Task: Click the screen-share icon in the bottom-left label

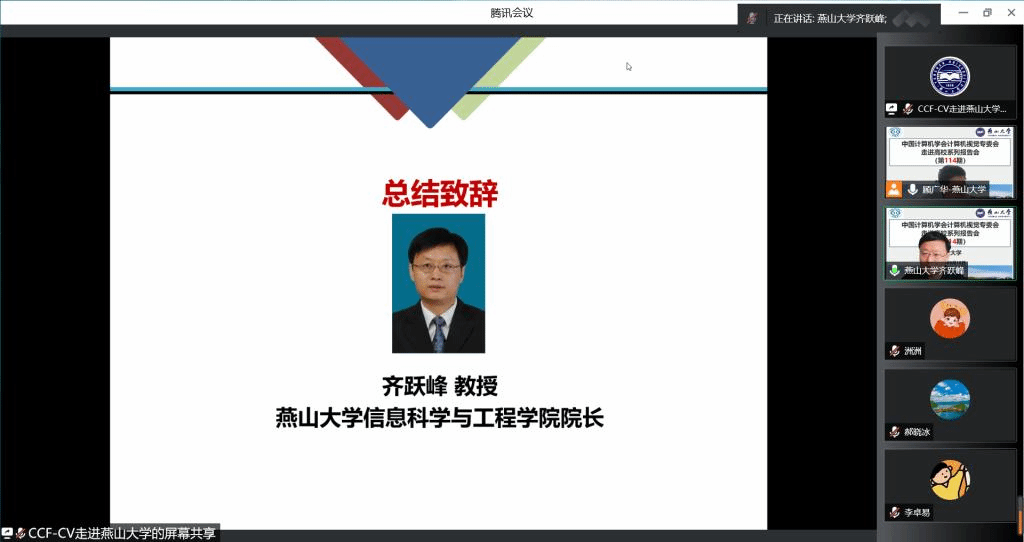Action: [x=7, y=534]
